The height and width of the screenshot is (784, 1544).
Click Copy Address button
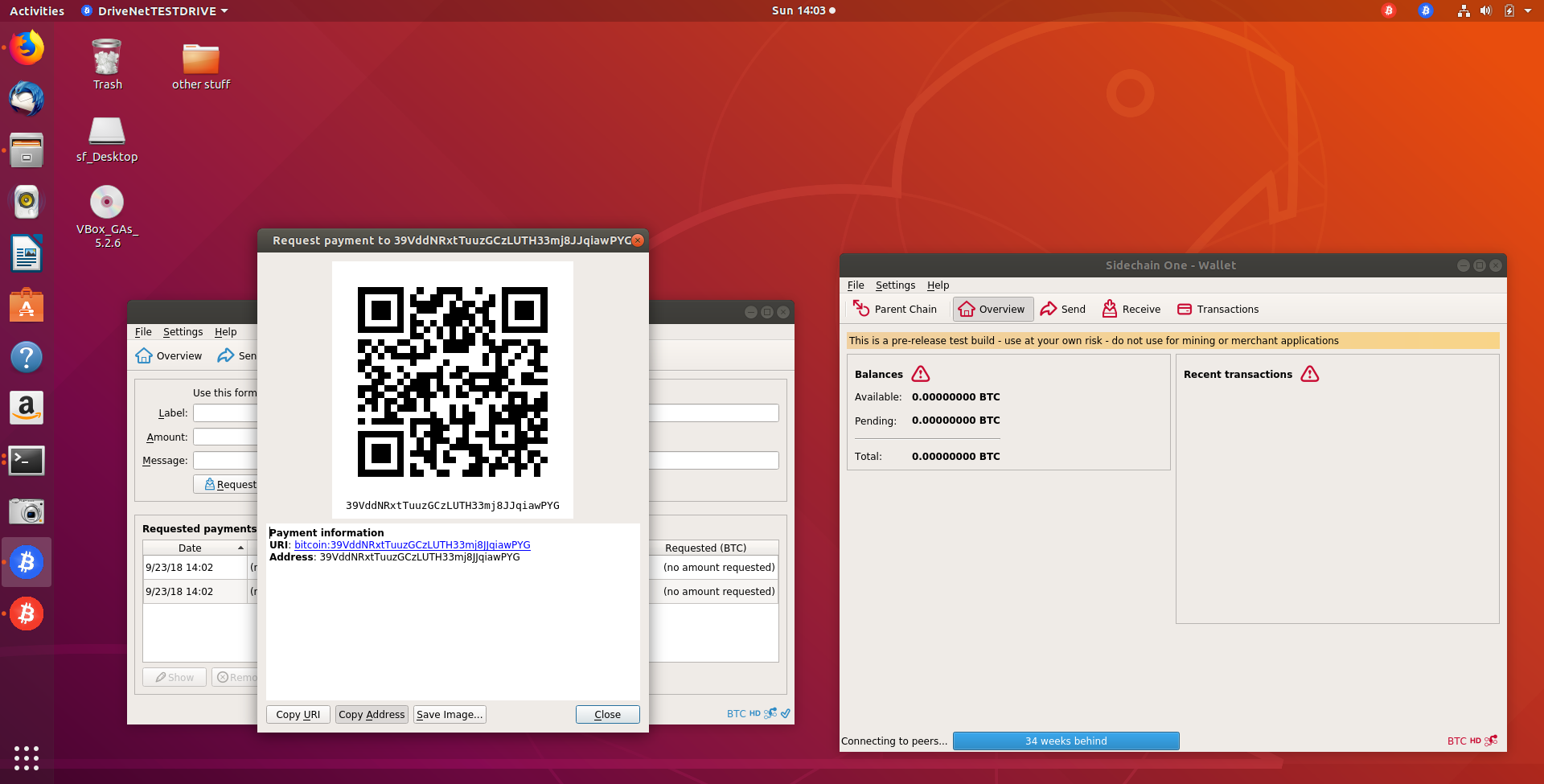(372, 714)
